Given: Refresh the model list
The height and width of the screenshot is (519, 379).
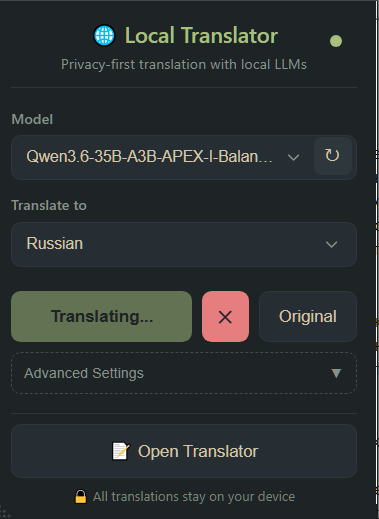Looking at the screenshot, I should click(332, 156).
